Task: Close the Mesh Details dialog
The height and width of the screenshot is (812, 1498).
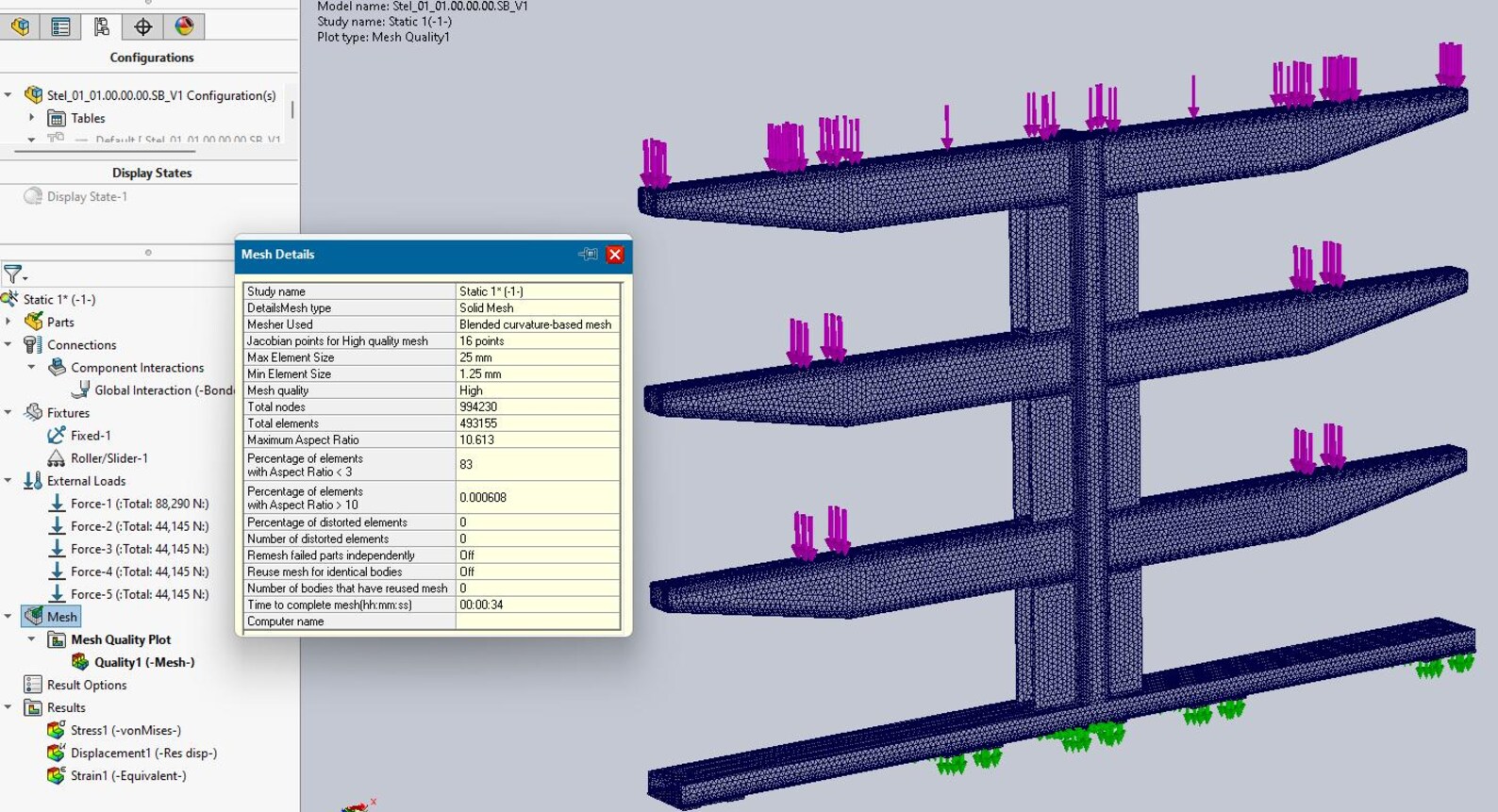Action: tap(615, 255)
